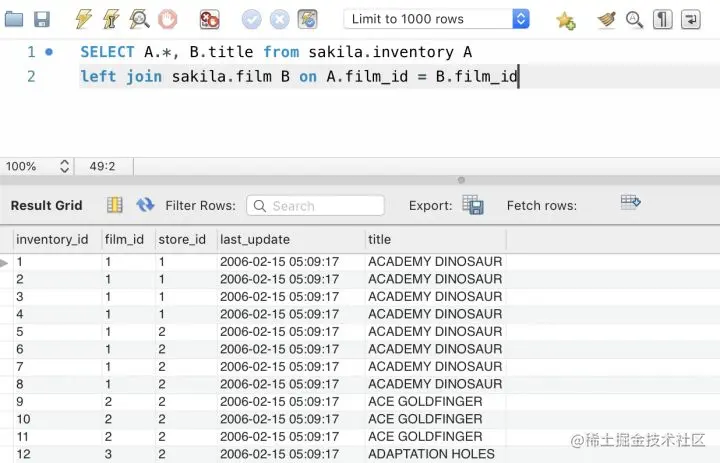Focus the Filter Rows search field

click(315, 205)
